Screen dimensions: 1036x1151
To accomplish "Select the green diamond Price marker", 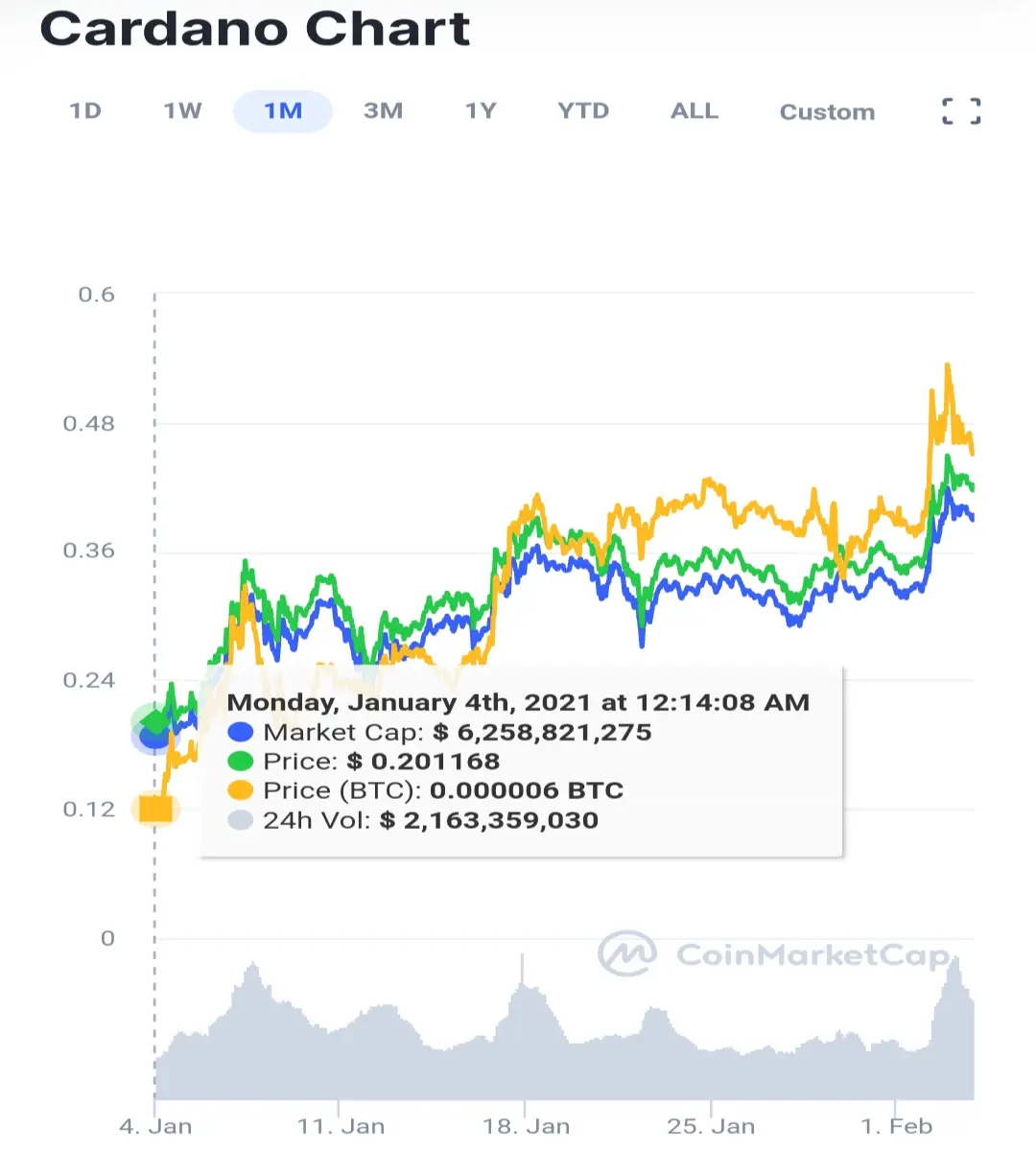I will [154, 720].
